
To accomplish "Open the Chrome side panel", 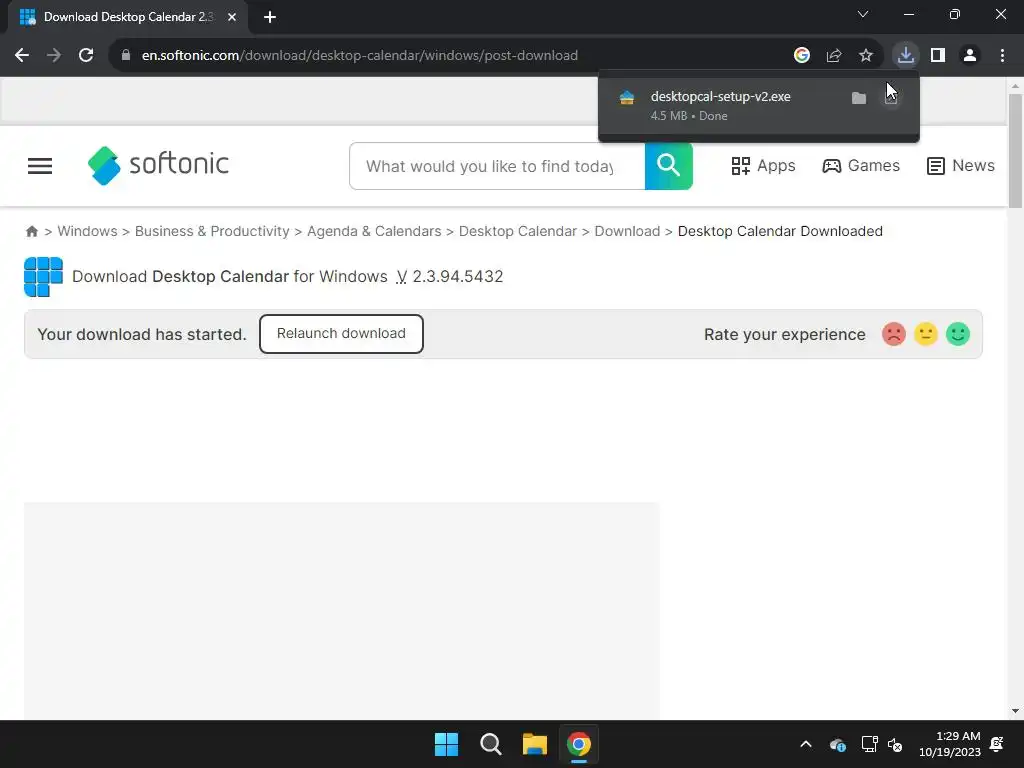I will click(938, 56).
